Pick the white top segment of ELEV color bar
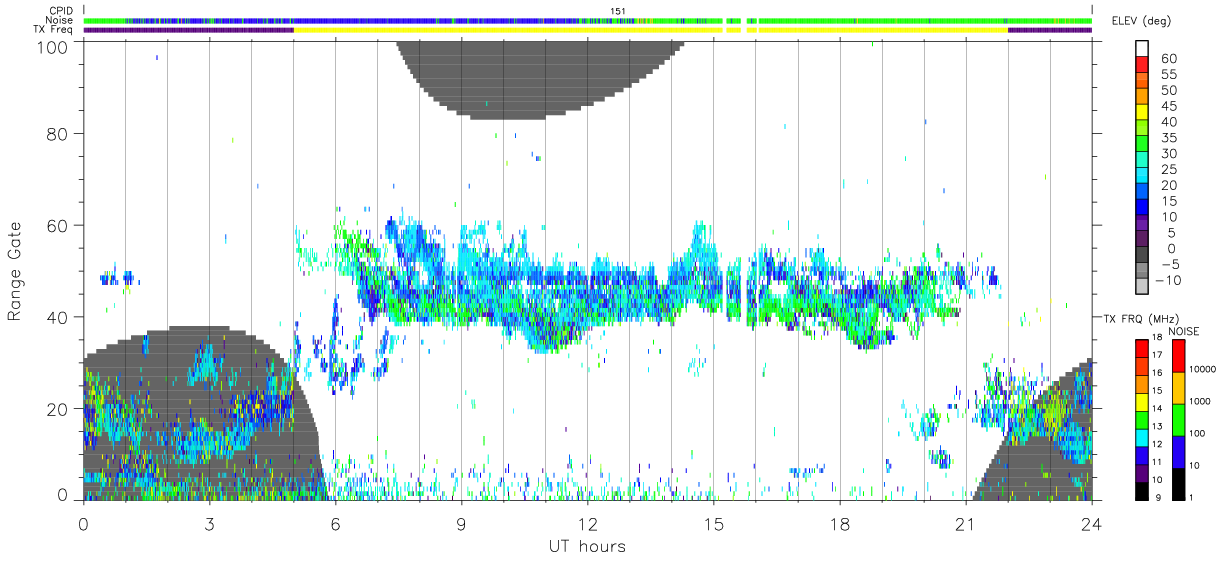This screenshot has height=567, width=1228. tap(1142, 49)
